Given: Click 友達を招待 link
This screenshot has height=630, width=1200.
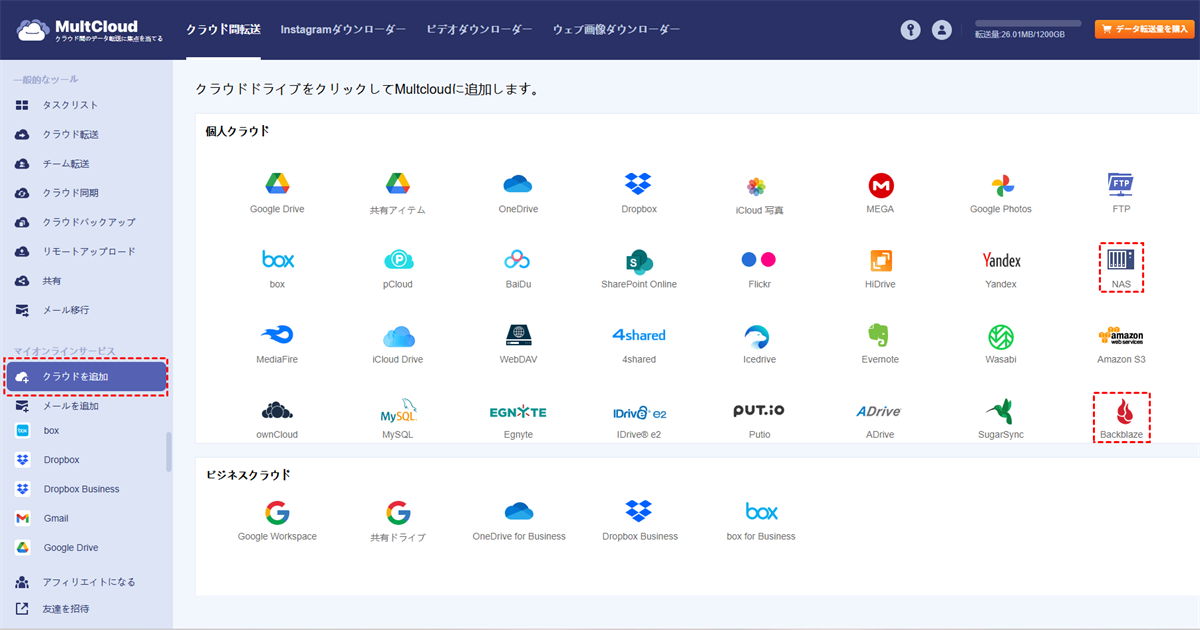Looking at the screenshot, I should (x=66, y=608).
